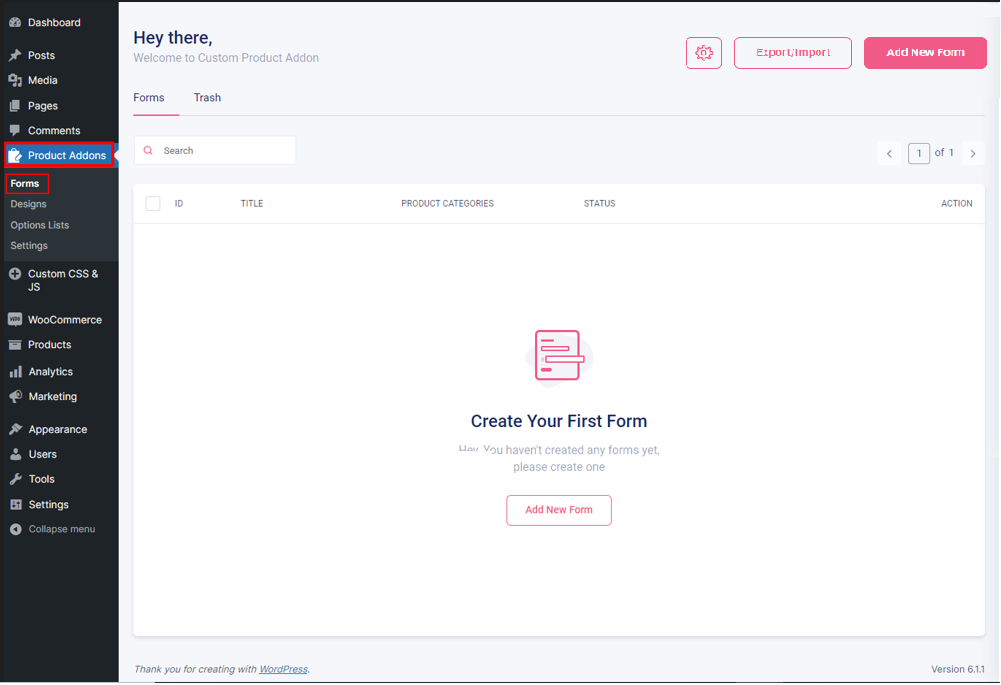Screen dimensions: 1001x685
Task: Open the Forms submenu item
Action: tap(25, 184)
